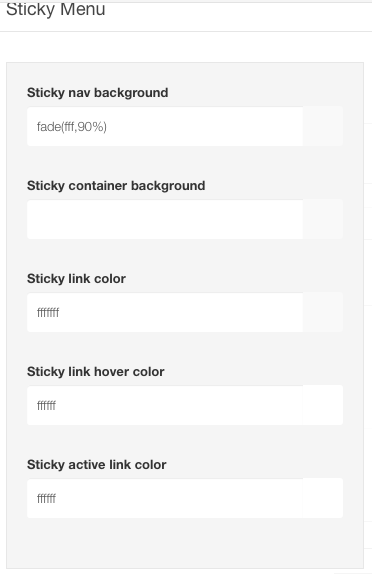This screenshot has width=372, height=581.
Task: Click the ffffffff value in Sticky link color
Action: pyautogui.click(x=48, y=313)
